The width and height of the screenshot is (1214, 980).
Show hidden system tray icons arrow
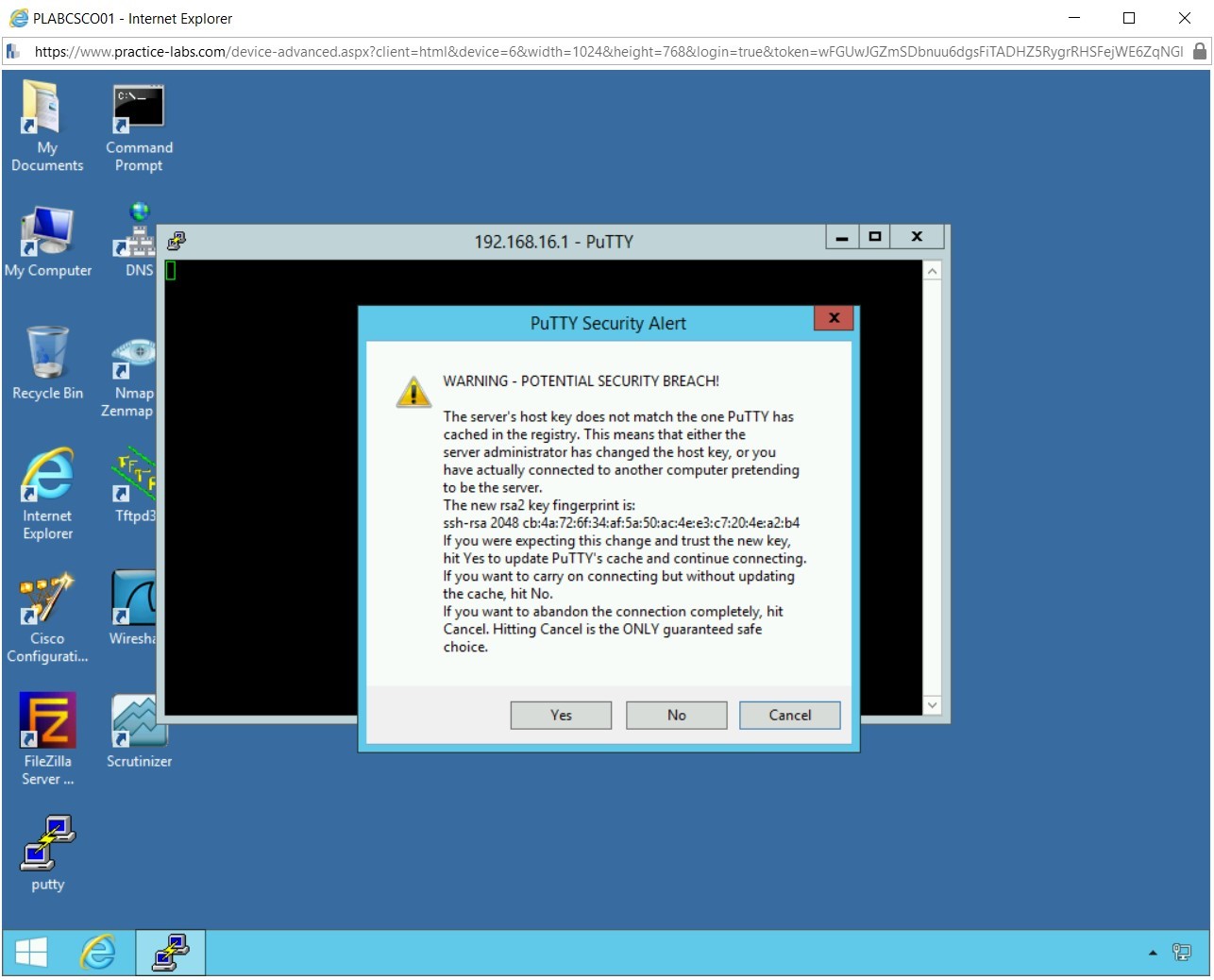click(1153, 953)
